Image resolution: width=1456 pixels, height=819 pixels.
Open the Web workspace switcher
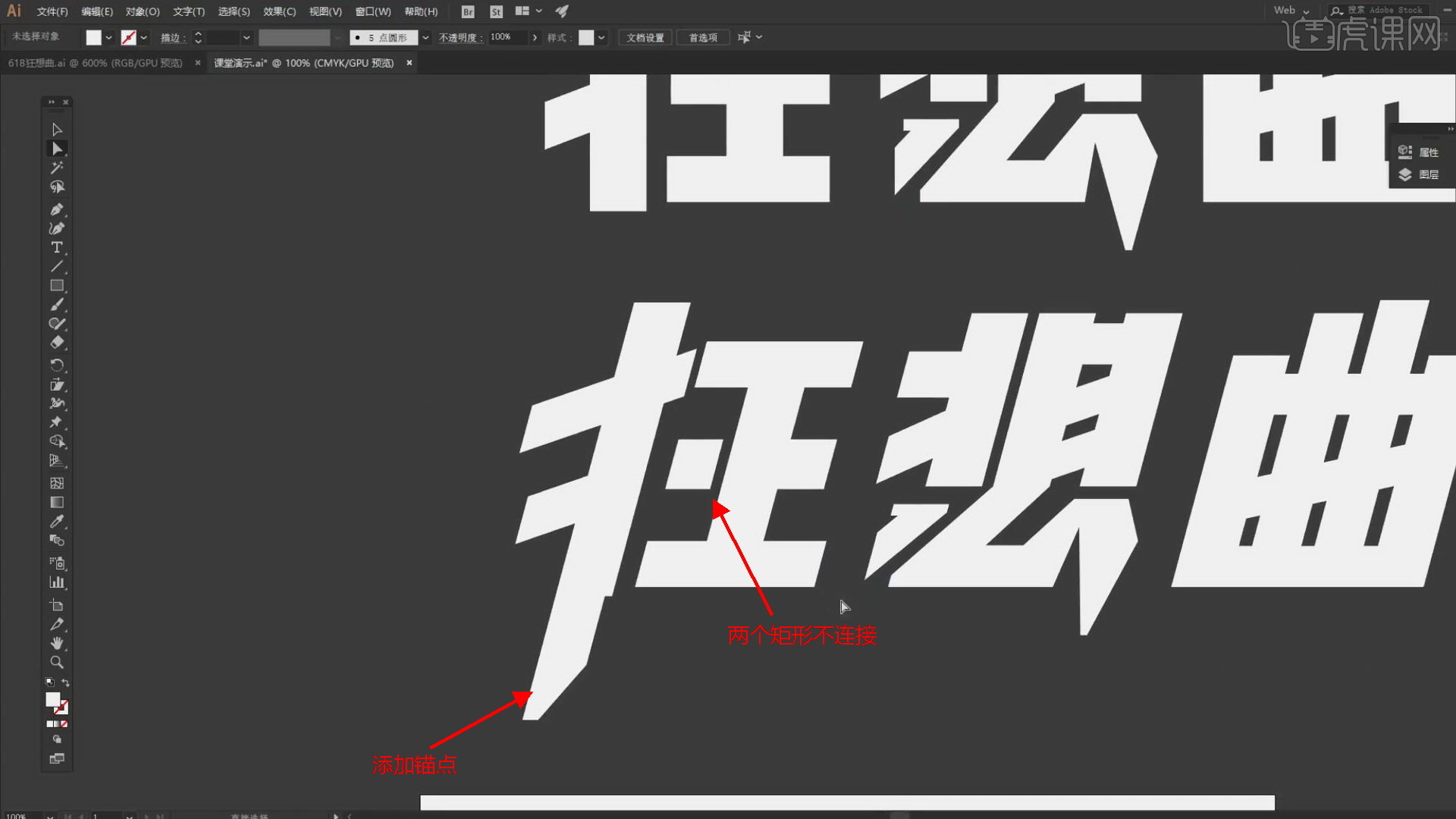click(x=1292, y=11)
